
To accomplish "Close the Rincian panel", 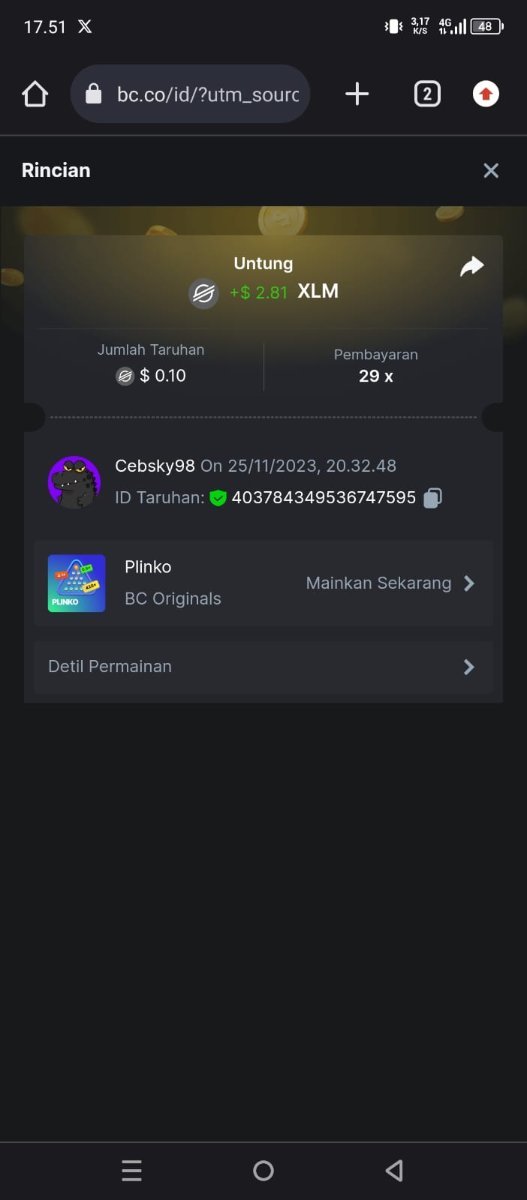I will click(x=491, y=171).
